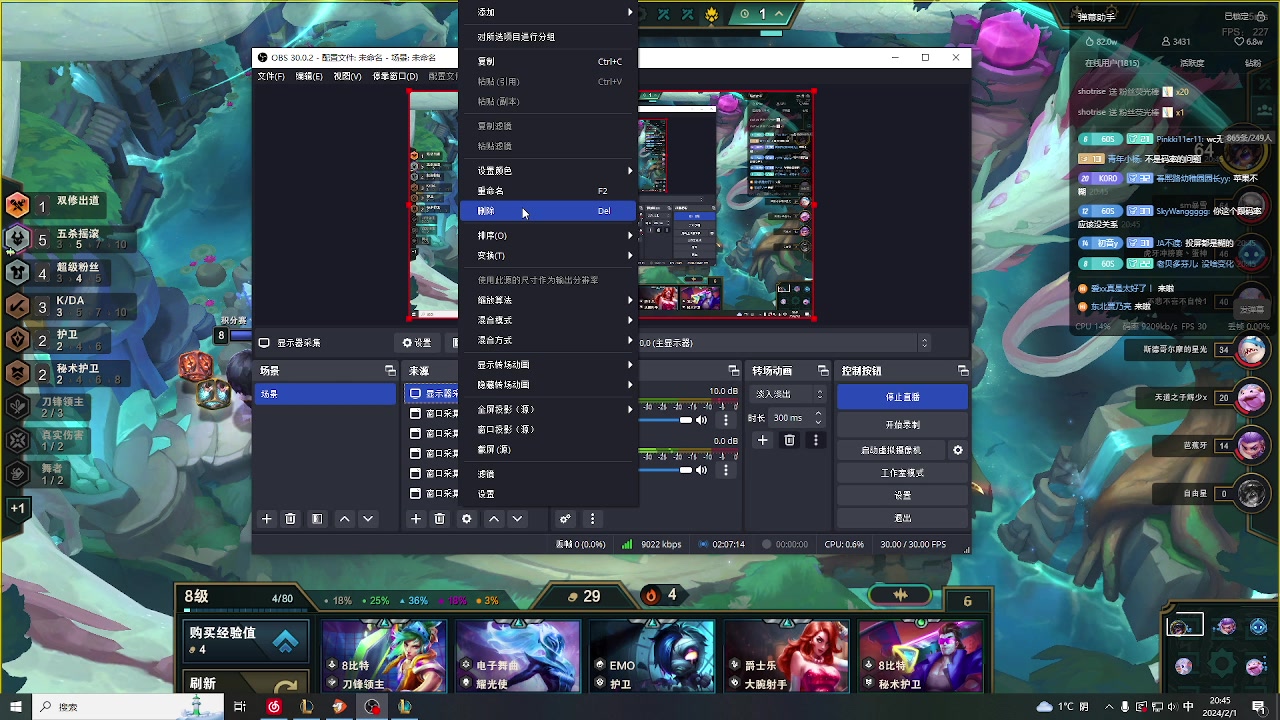
Task: Open scene filters icon in the Scenes dock
Action: pos(317,519)
